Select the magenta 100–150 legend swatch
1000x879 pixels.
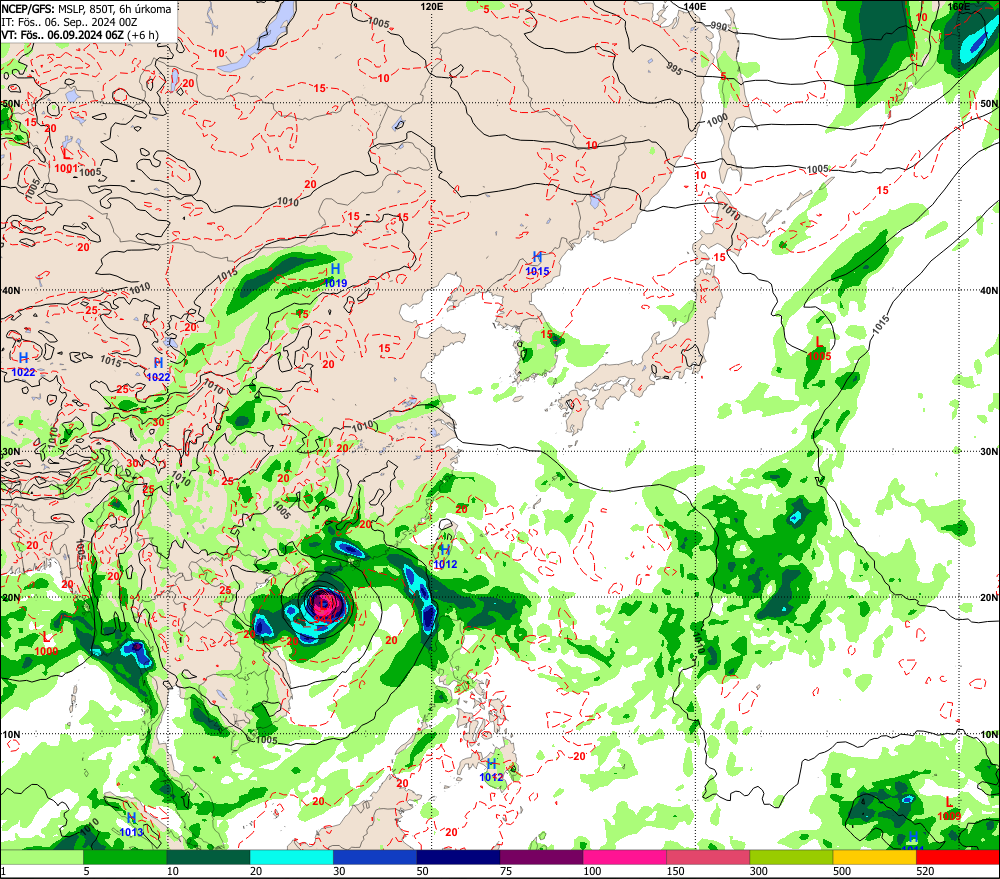(625, 857)
